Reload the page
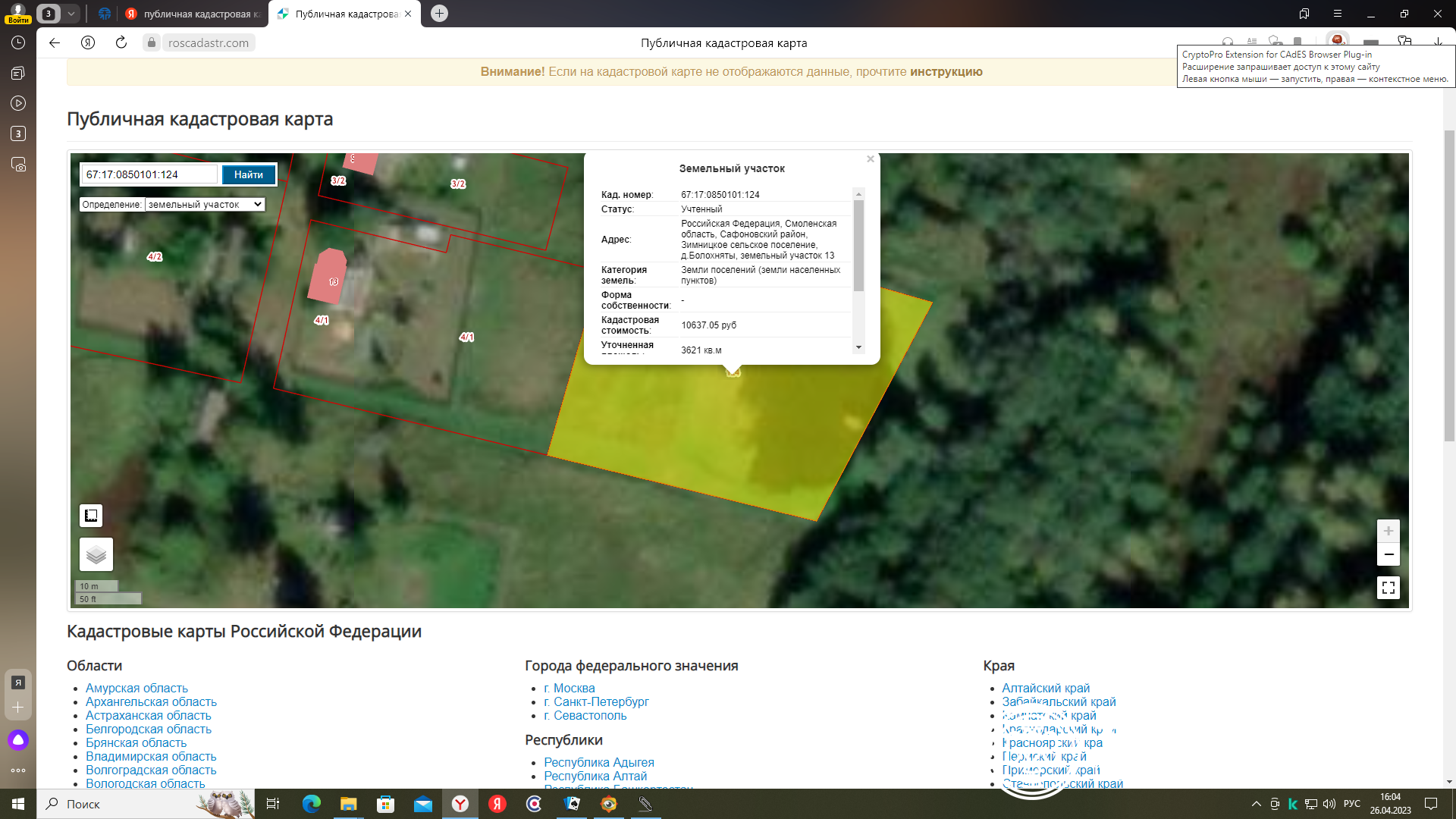 (121, 42)
